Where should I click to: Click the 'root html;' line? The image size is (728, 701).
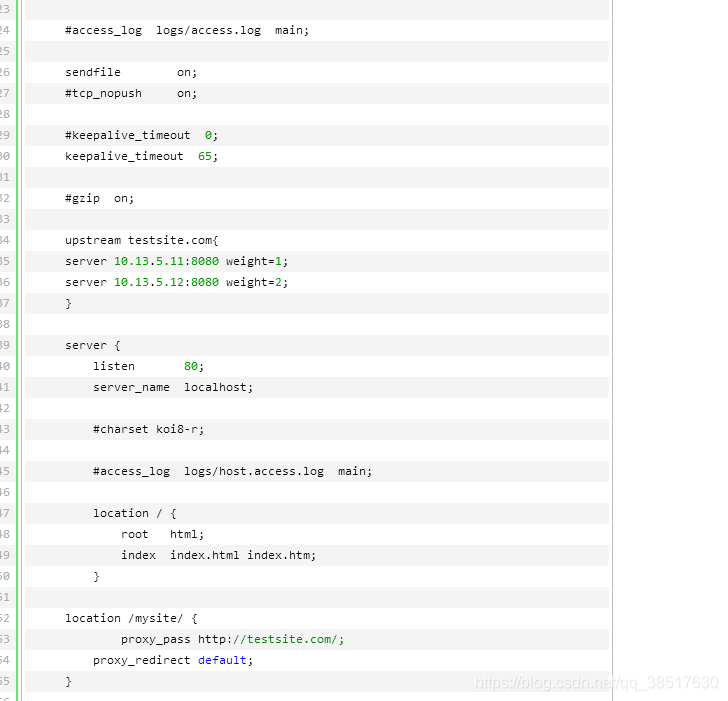coord(162,534)
